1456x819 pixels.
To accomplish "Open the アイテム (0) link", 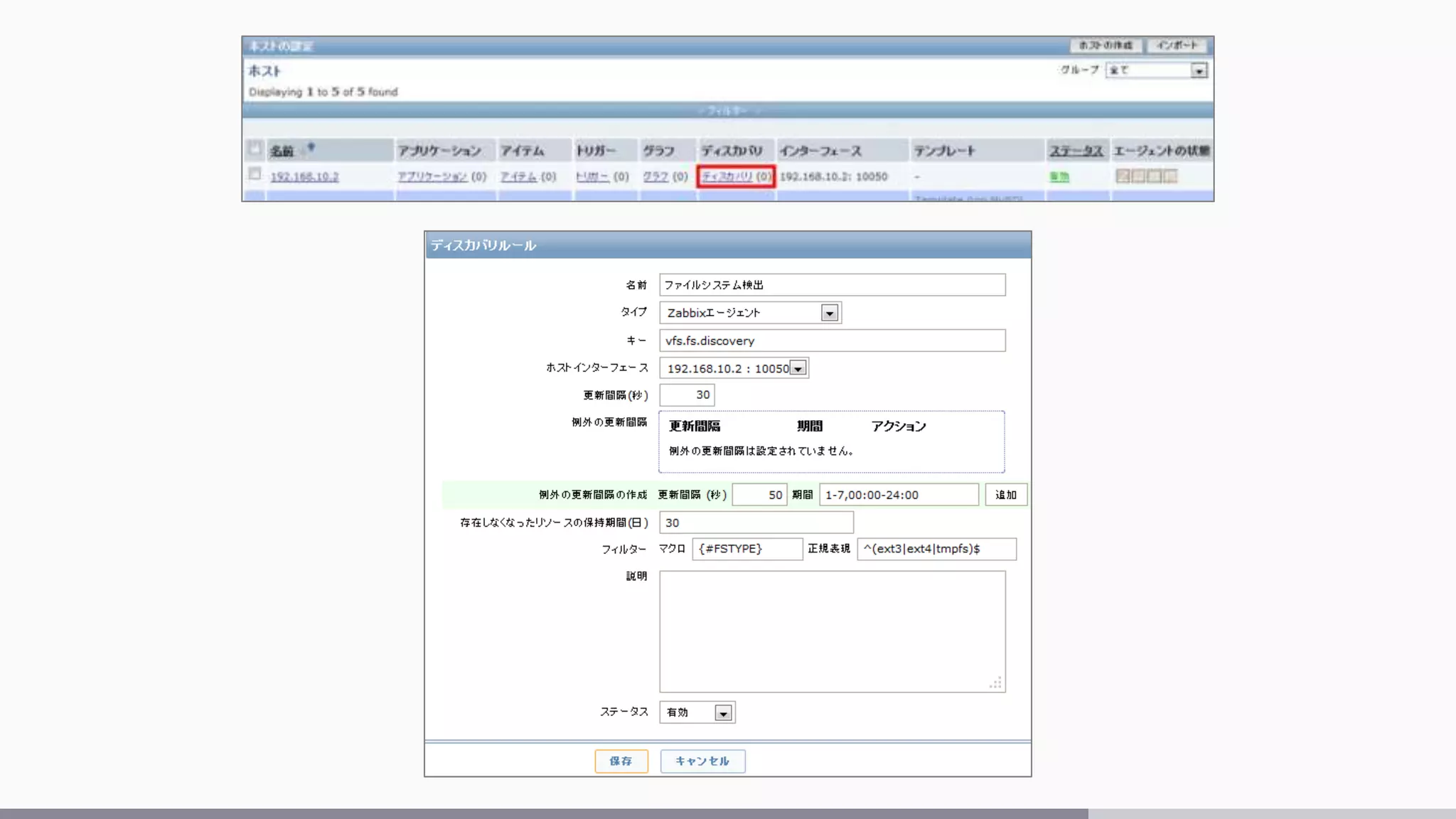I will (518, 176).
